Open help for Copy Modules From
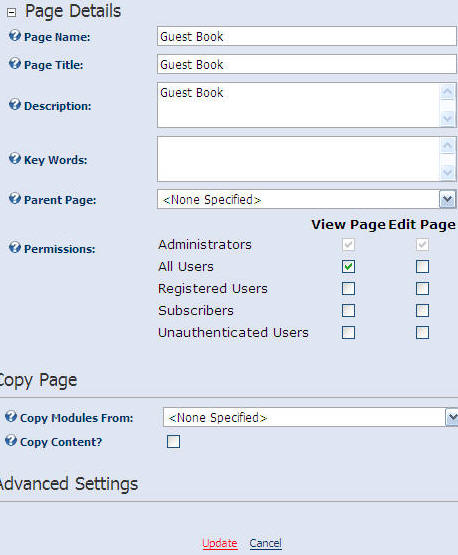This screenshot has width=458, height=555. (11, 417)
